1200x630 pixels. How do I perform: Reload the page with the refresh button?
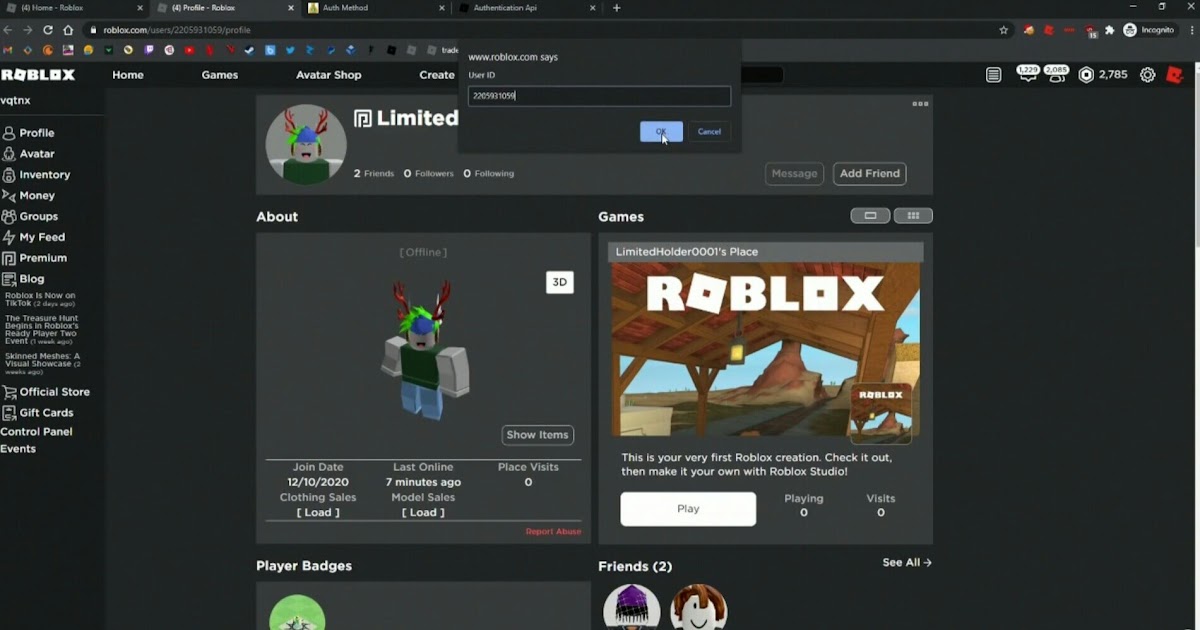coord(48,30)
